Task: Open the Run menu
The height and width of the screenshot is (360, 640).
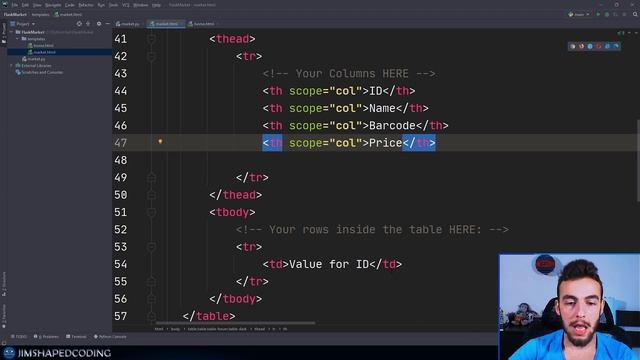Action: 101,5
